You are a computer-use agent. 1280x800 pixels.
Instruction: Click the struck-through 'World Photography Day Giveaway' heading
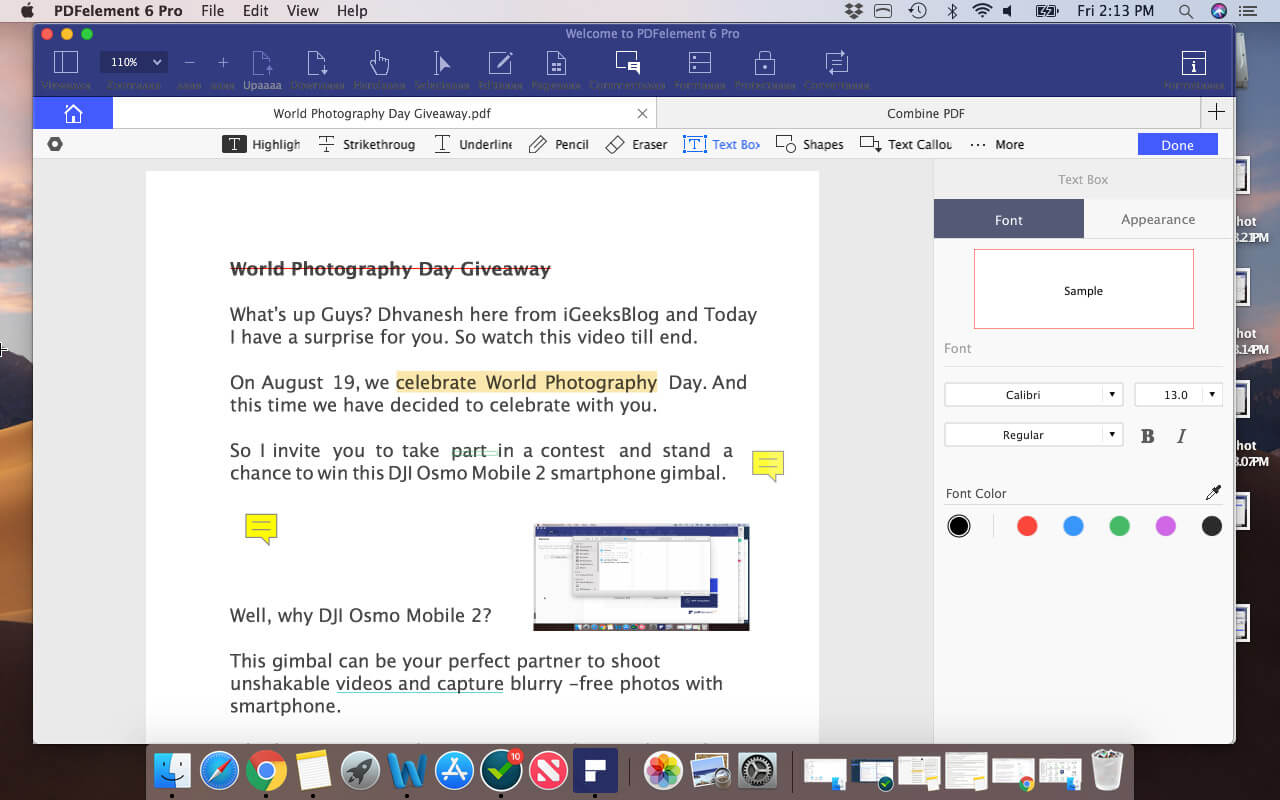[390, 269]
